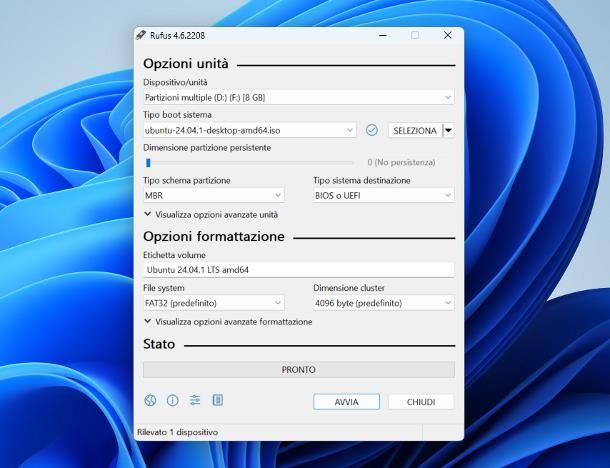Click the CHIUDI button
The width and height of the screenshot is (610, 468).
tap(421, 402)
